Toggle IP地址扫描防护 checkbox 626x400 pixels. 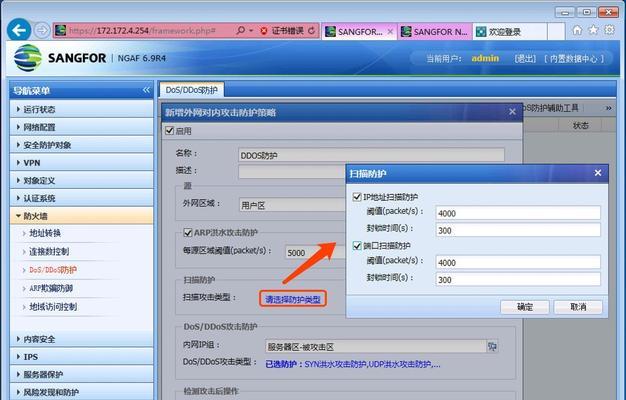[x=357, y=197]
